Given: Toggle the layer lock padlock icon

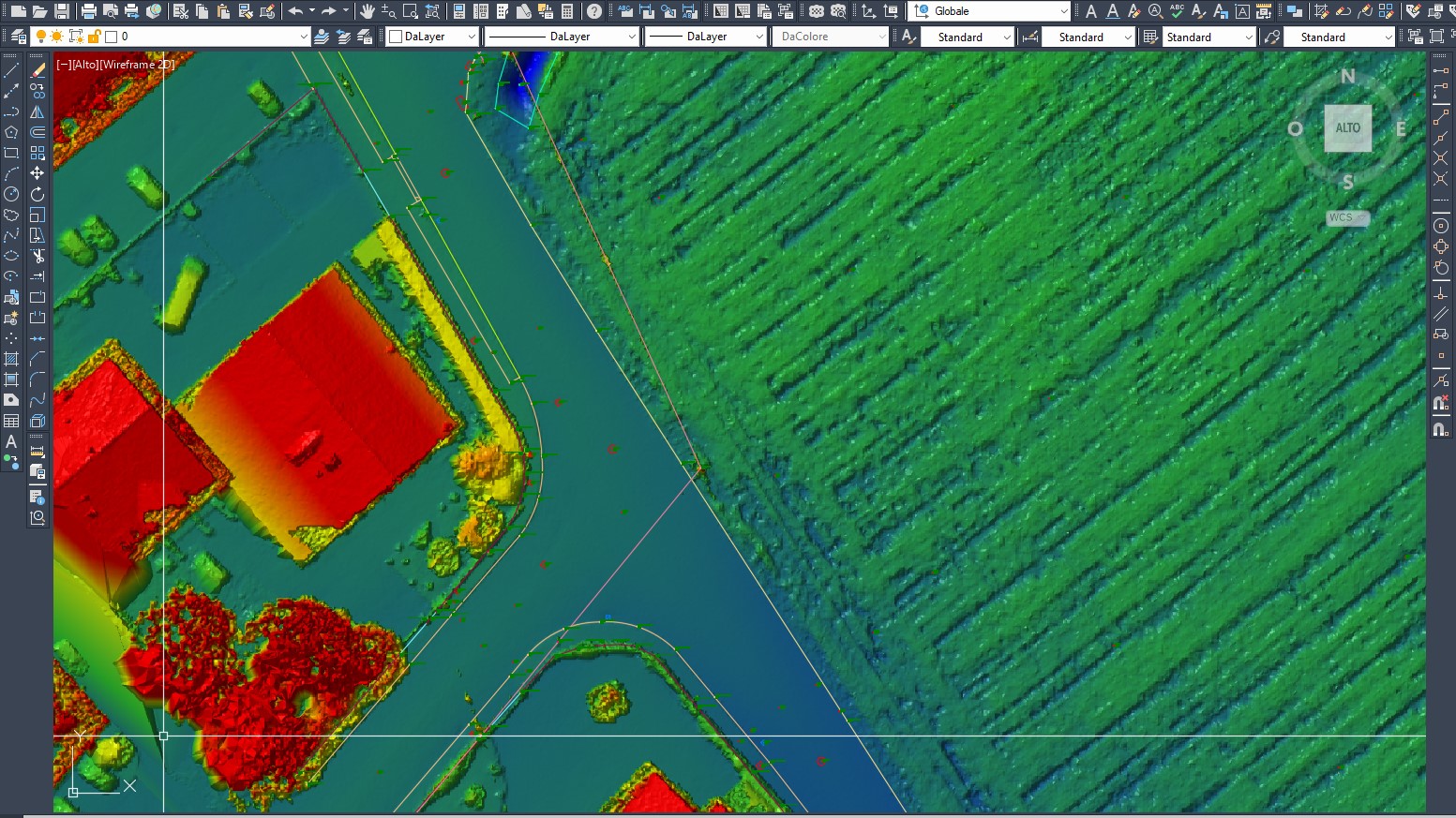Looking at the screenshot, I should click(x=94, y=37).
